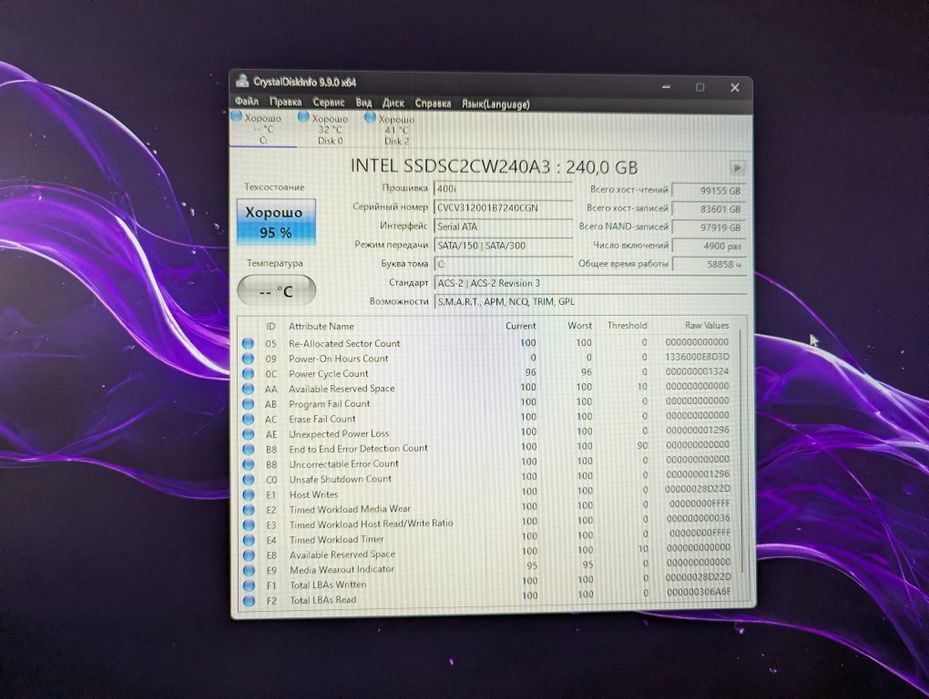Click status icon of Timed Workload Timer
Viewport: 929px width, 699px height.
tap(248, 540)
